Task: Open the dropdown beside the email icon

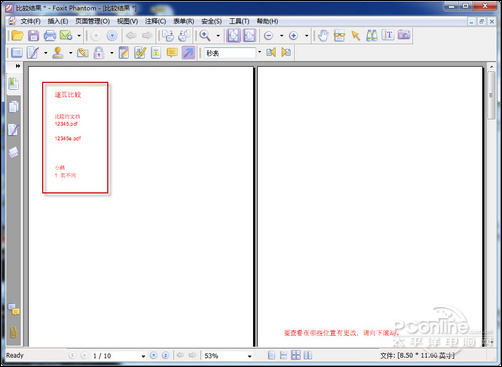Action: [79, 35]
